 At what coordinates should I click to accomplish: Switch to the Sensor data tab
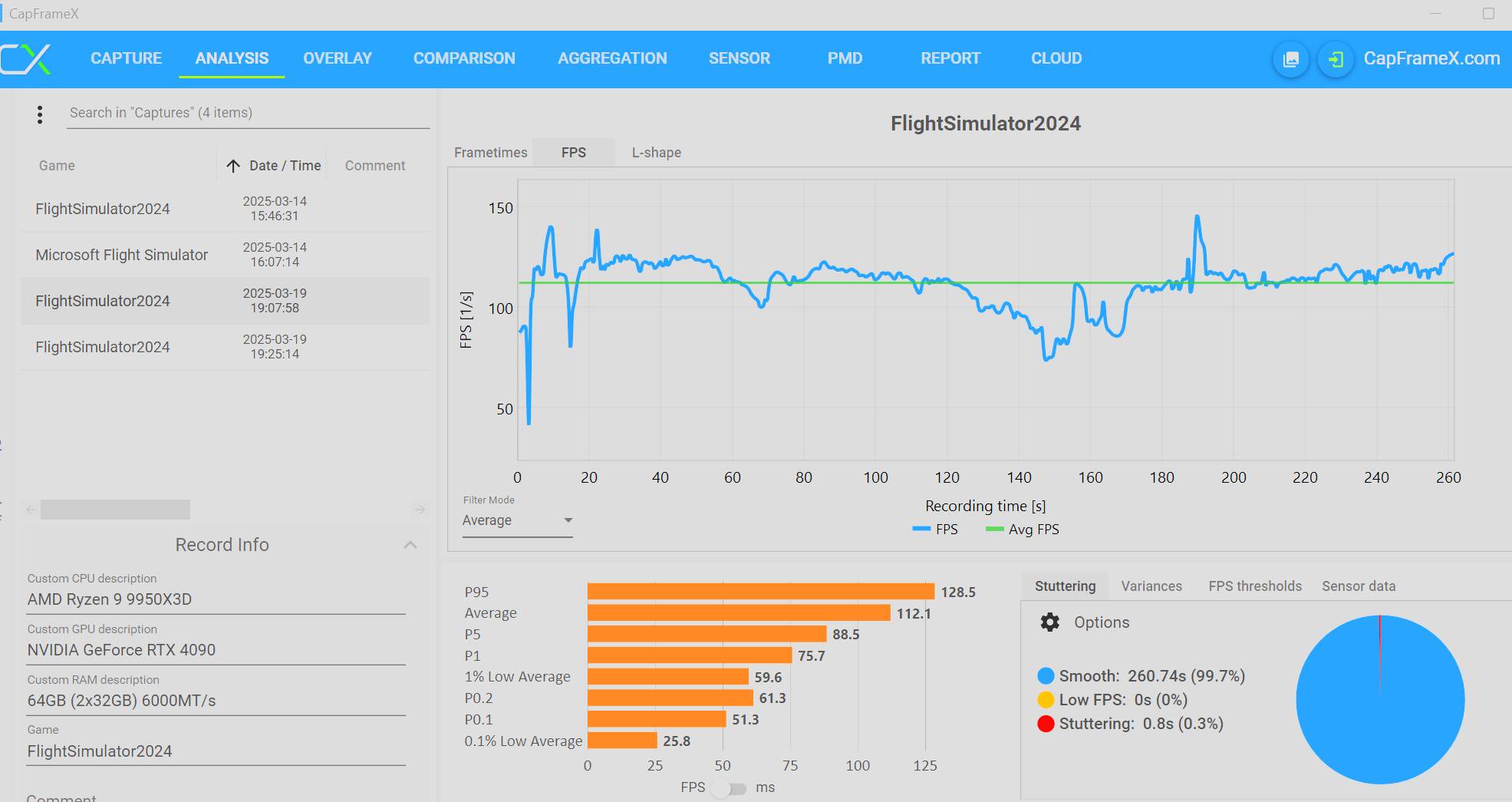click(x=1359, y=586)
